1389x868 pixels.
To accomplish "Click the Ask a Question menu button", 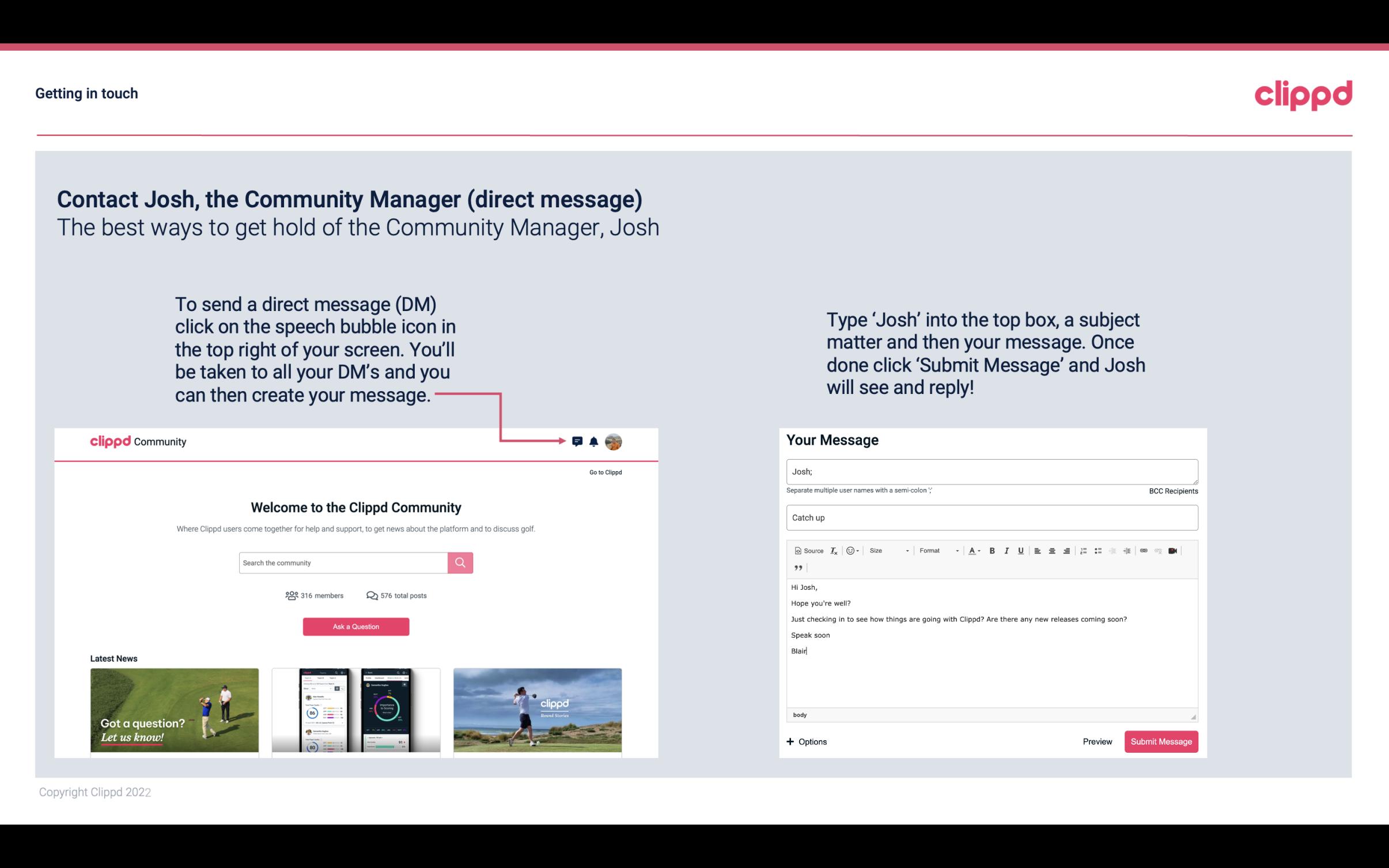I will (356, 625).
